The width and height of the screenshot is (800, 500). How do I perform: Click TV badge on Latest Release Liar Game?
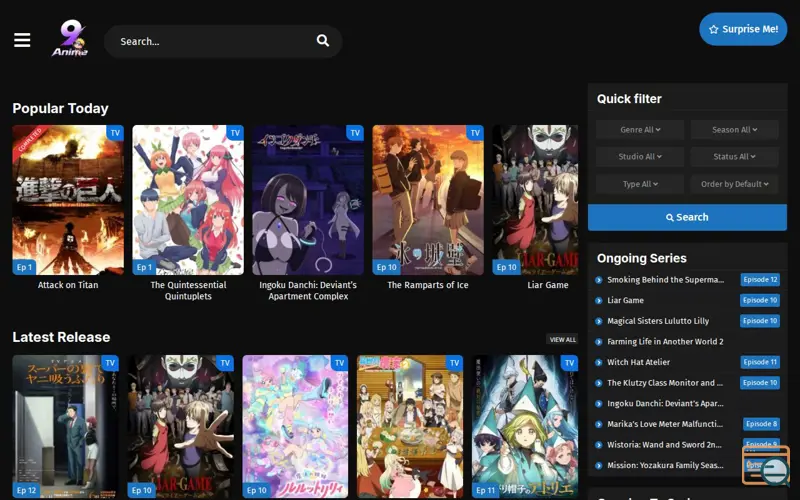point(225,363)
